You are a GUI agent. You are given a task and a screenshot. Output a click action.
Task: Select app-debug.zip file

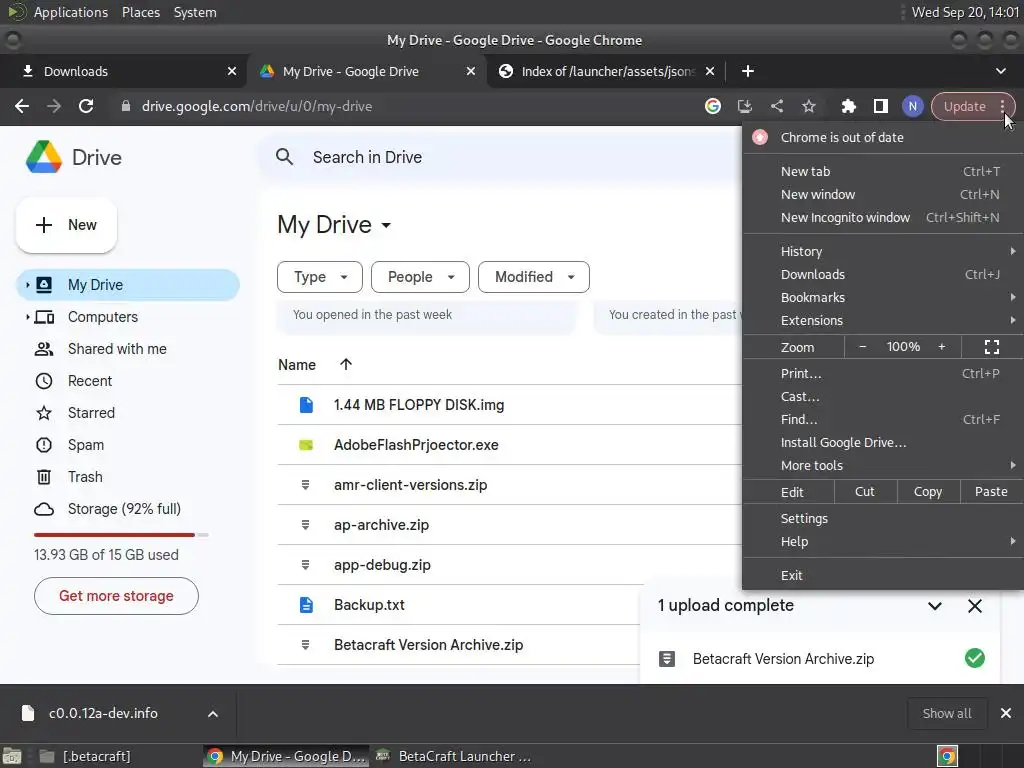pyautogui.click(x=509, y=565)
